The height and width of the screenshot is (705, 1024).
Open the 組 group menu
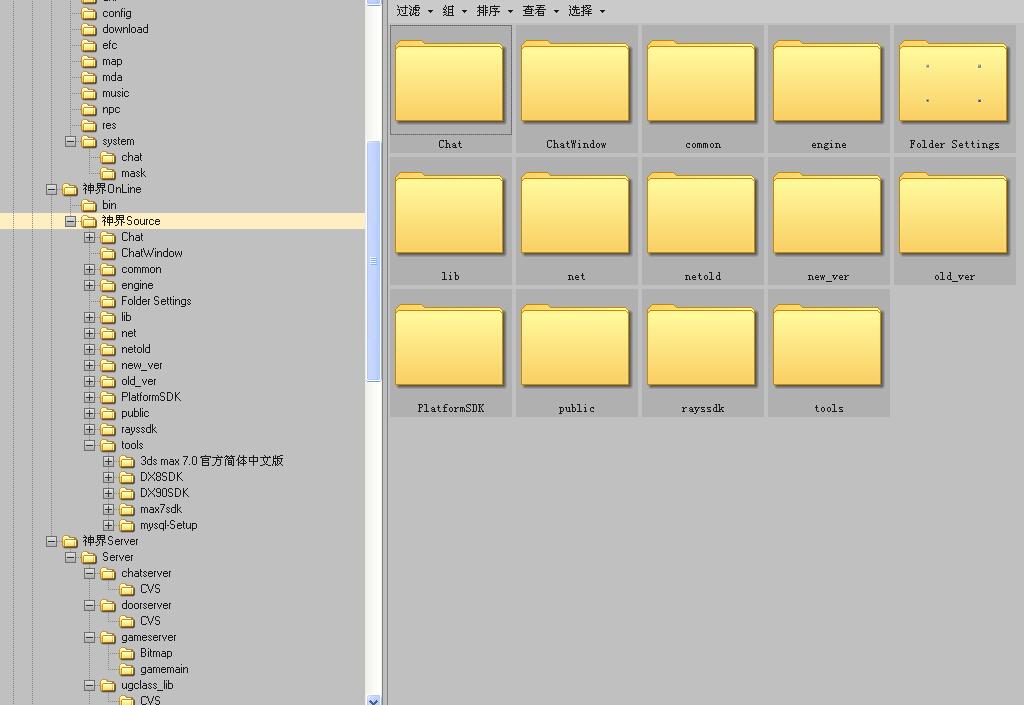coord(455,10)
